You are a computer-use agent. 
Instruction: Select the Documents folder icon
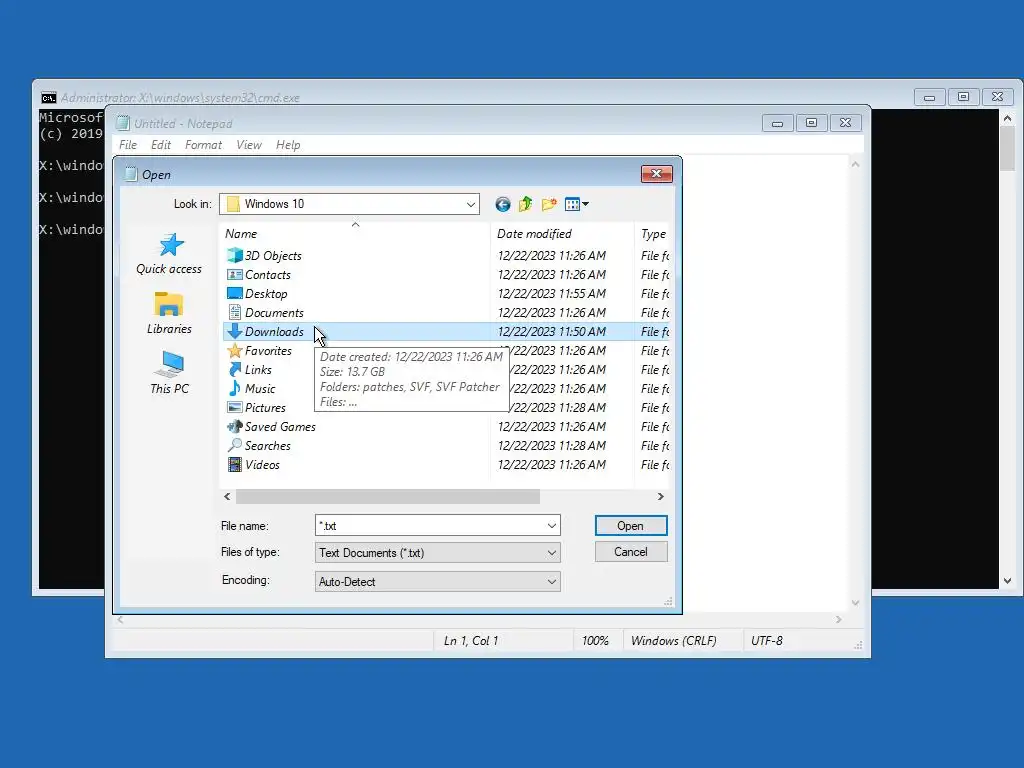[x=234, y=312]
